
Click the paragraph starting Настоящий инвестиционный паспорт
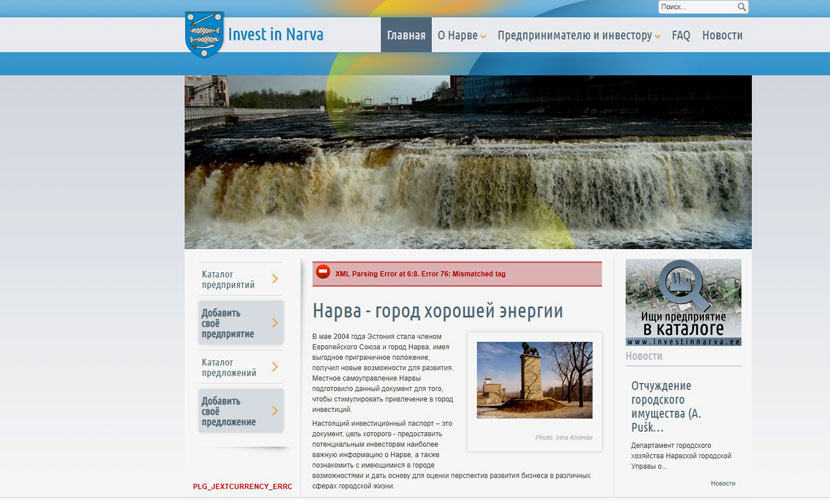[451, 454]
